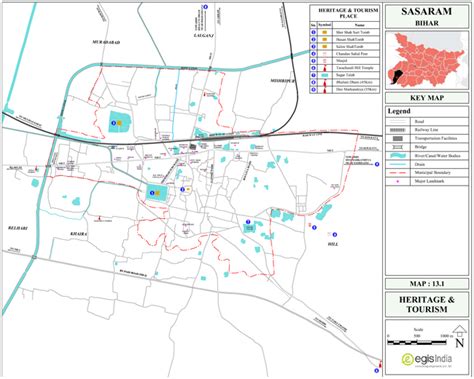Click the Railway Line text in Legend

(x=426, y=130)
